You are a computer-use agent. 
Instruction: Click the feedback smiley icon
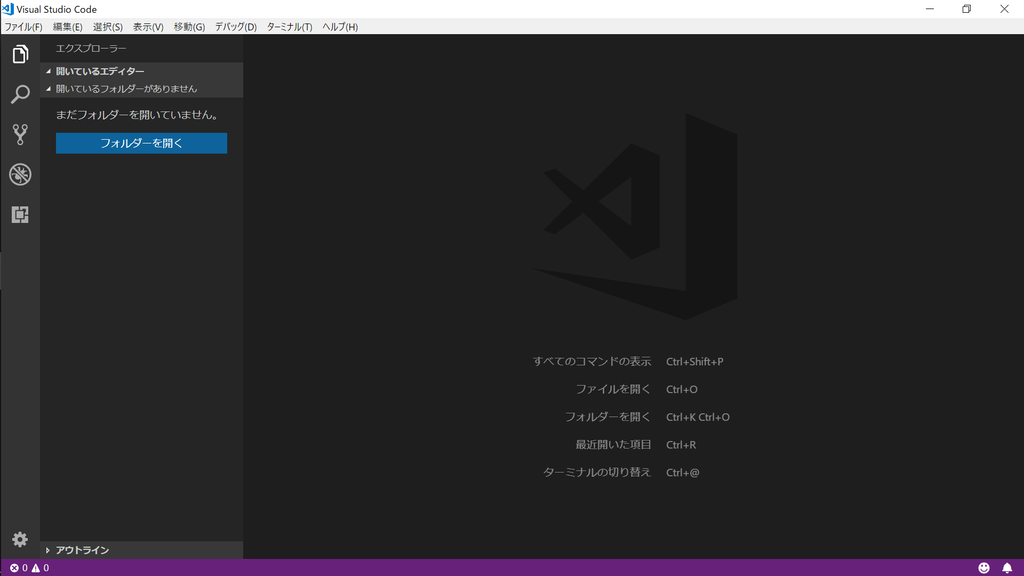[984, 568]
